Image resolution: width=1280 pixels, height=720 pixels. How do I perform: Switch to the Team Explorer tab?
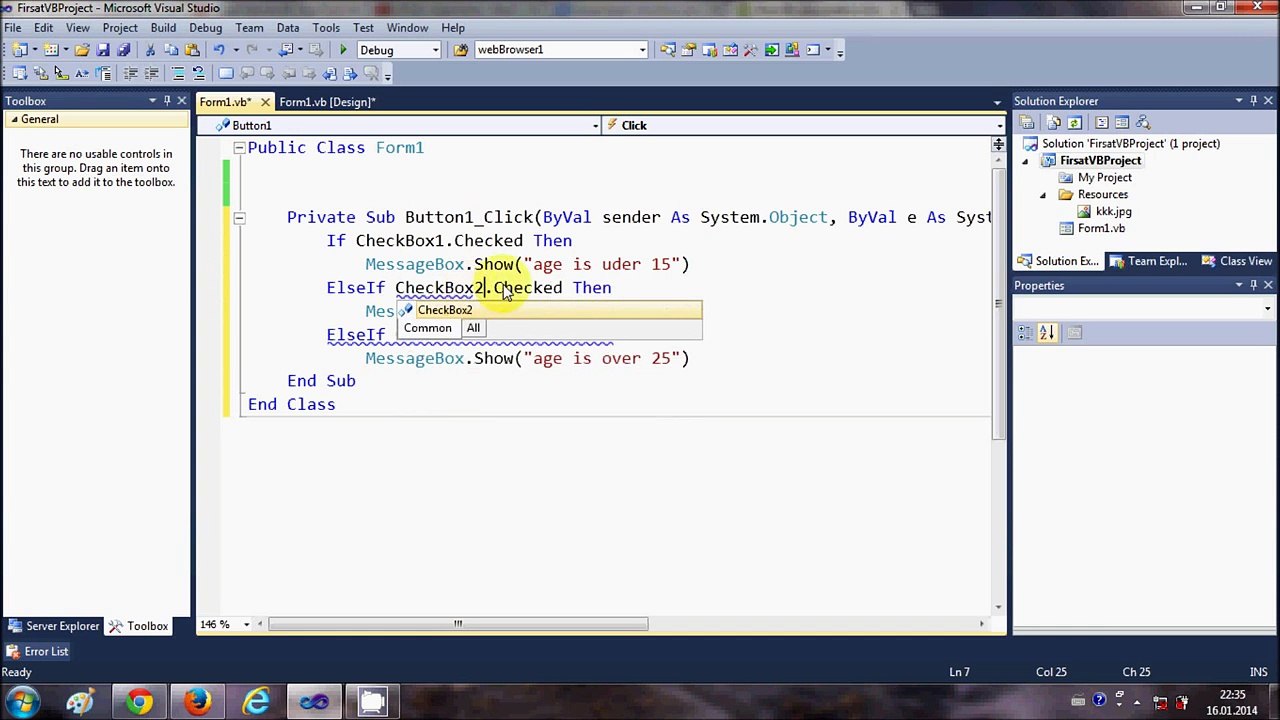coord(1149,261)
